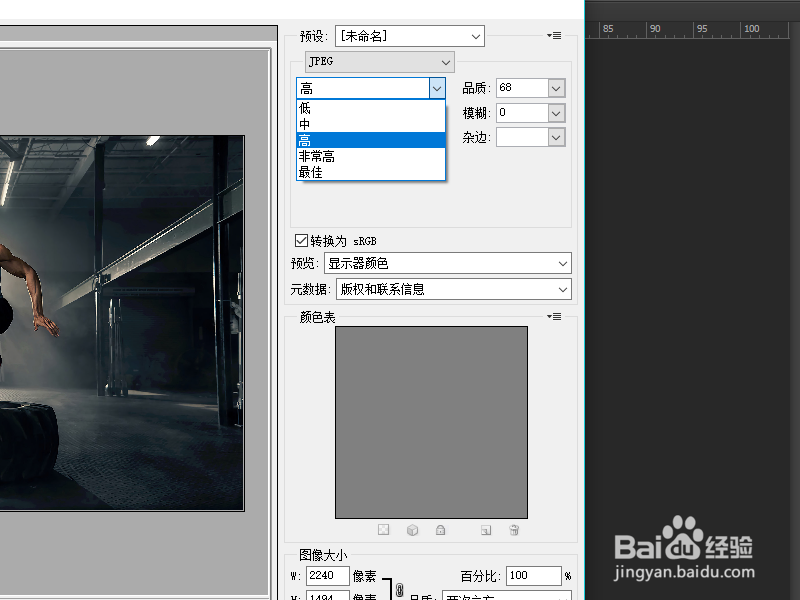Collapse the compression quality combo box arrow
This screenshot has width=800, height=600.
(437, 88)
